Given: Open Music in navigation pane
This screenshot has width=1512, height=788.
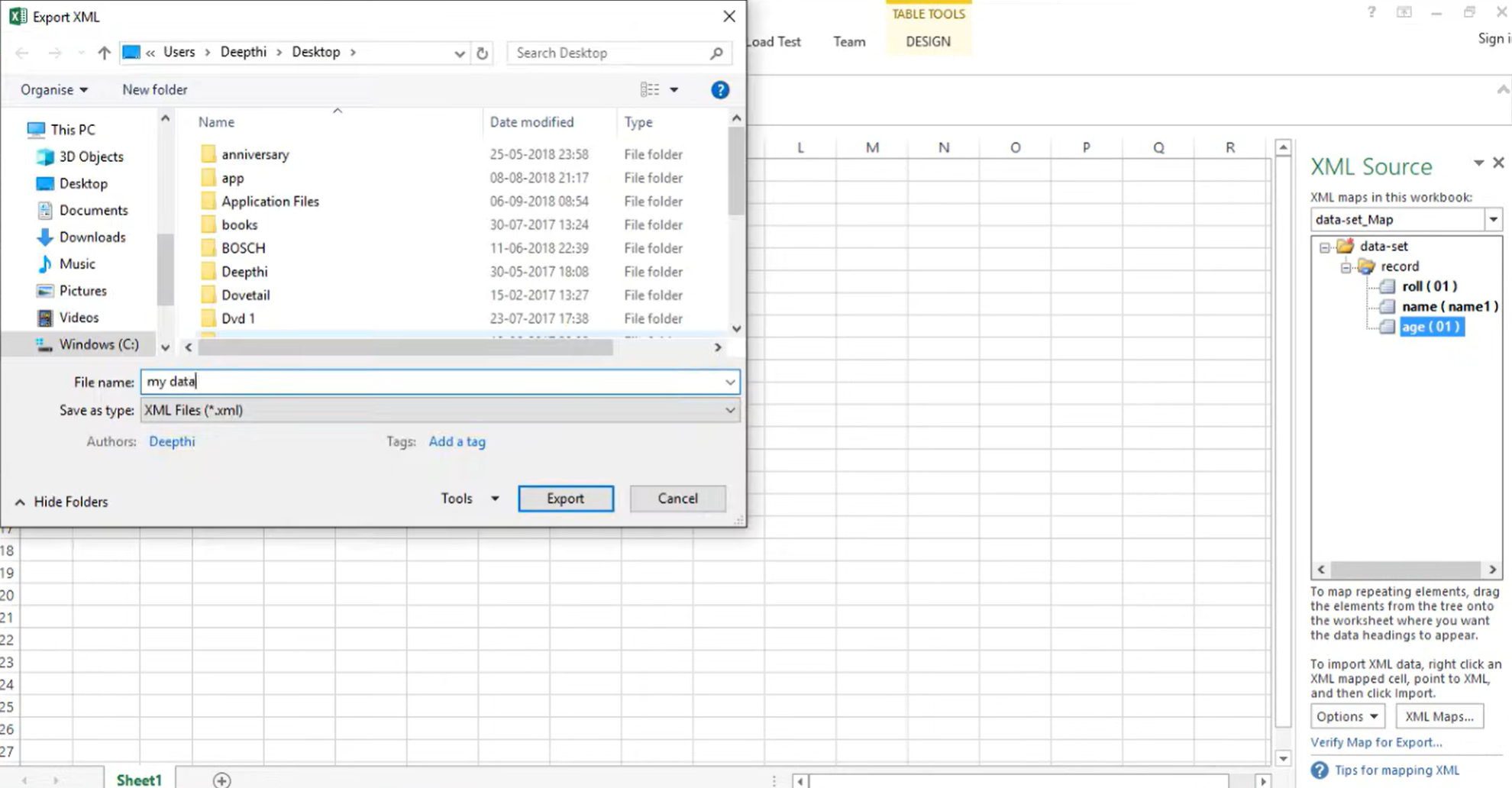Looking at the screenshot, I should [77, 263].
